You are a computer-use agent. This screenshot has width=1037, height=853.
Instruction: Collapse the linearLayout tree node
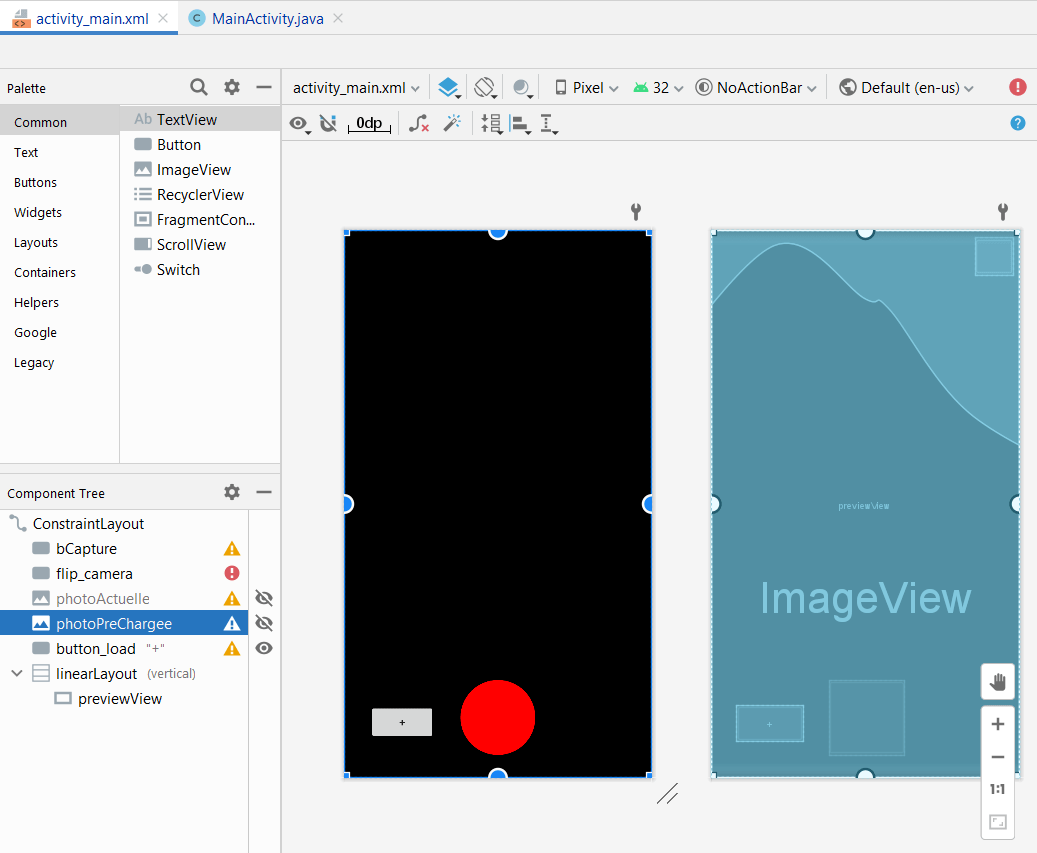(x=17, y=673)
